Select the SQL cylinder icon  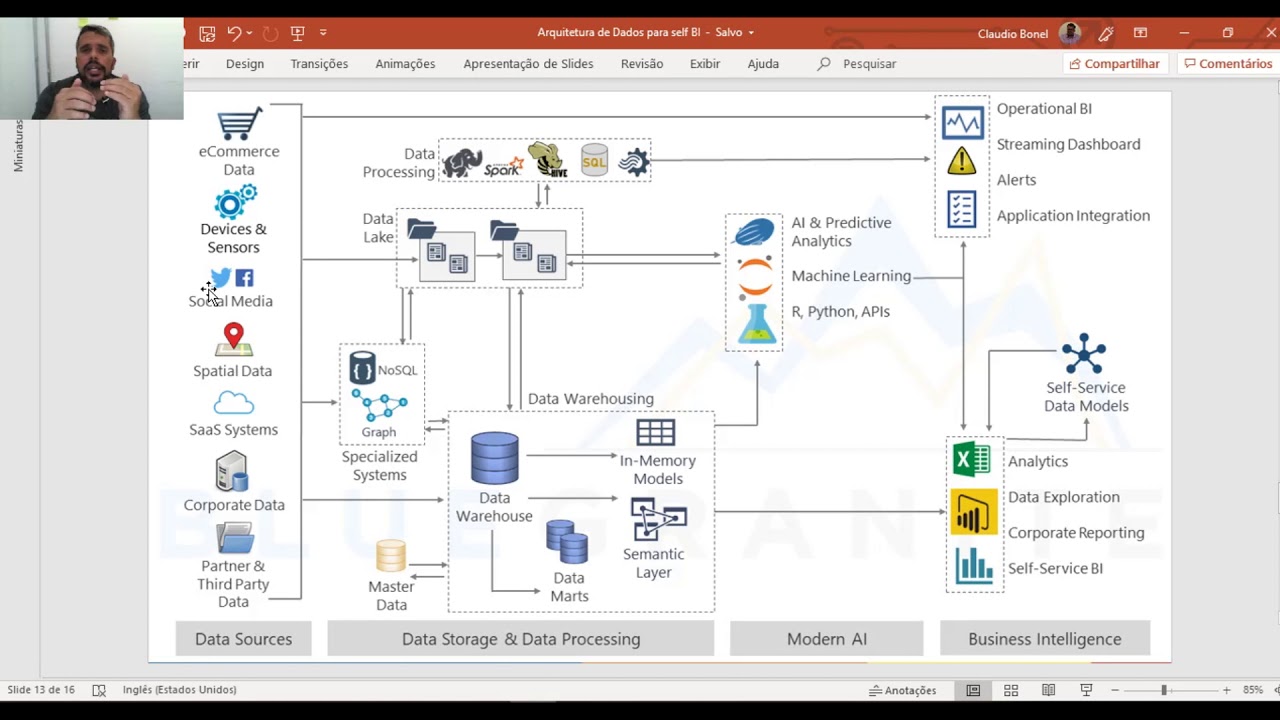click(x=595, y=161)
